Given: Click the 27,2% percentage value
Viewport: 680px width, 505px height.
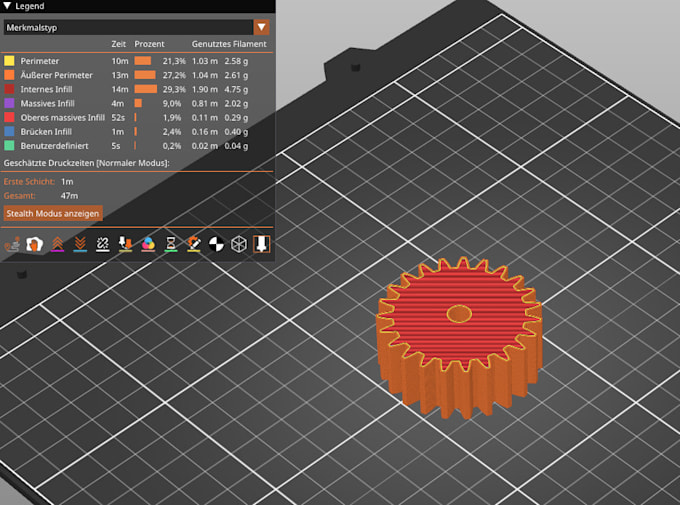Looking at the screenshot, I should (174, 75).
